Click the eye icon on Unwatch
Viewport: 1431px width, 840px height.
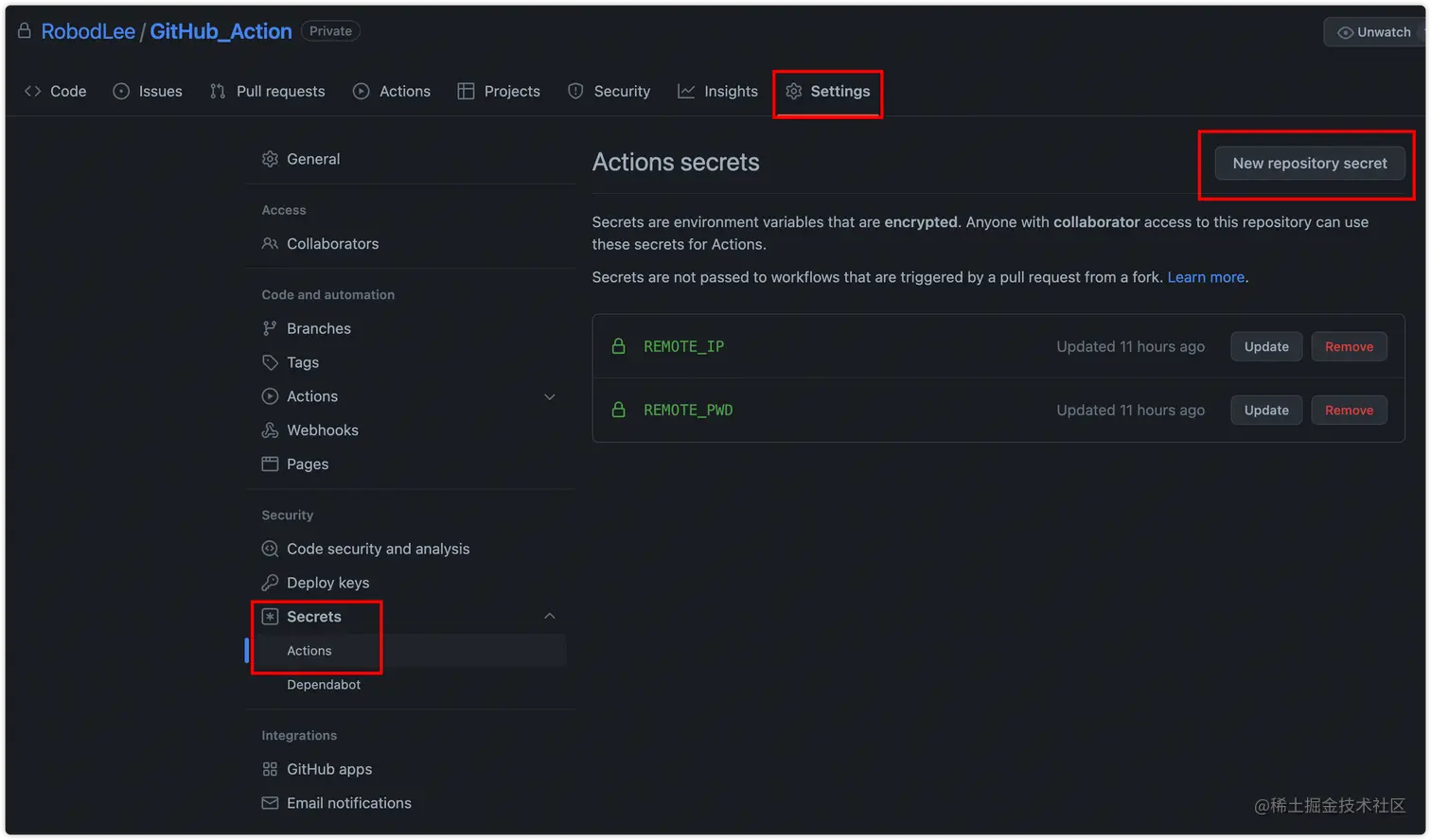(x=1345, y=32)
